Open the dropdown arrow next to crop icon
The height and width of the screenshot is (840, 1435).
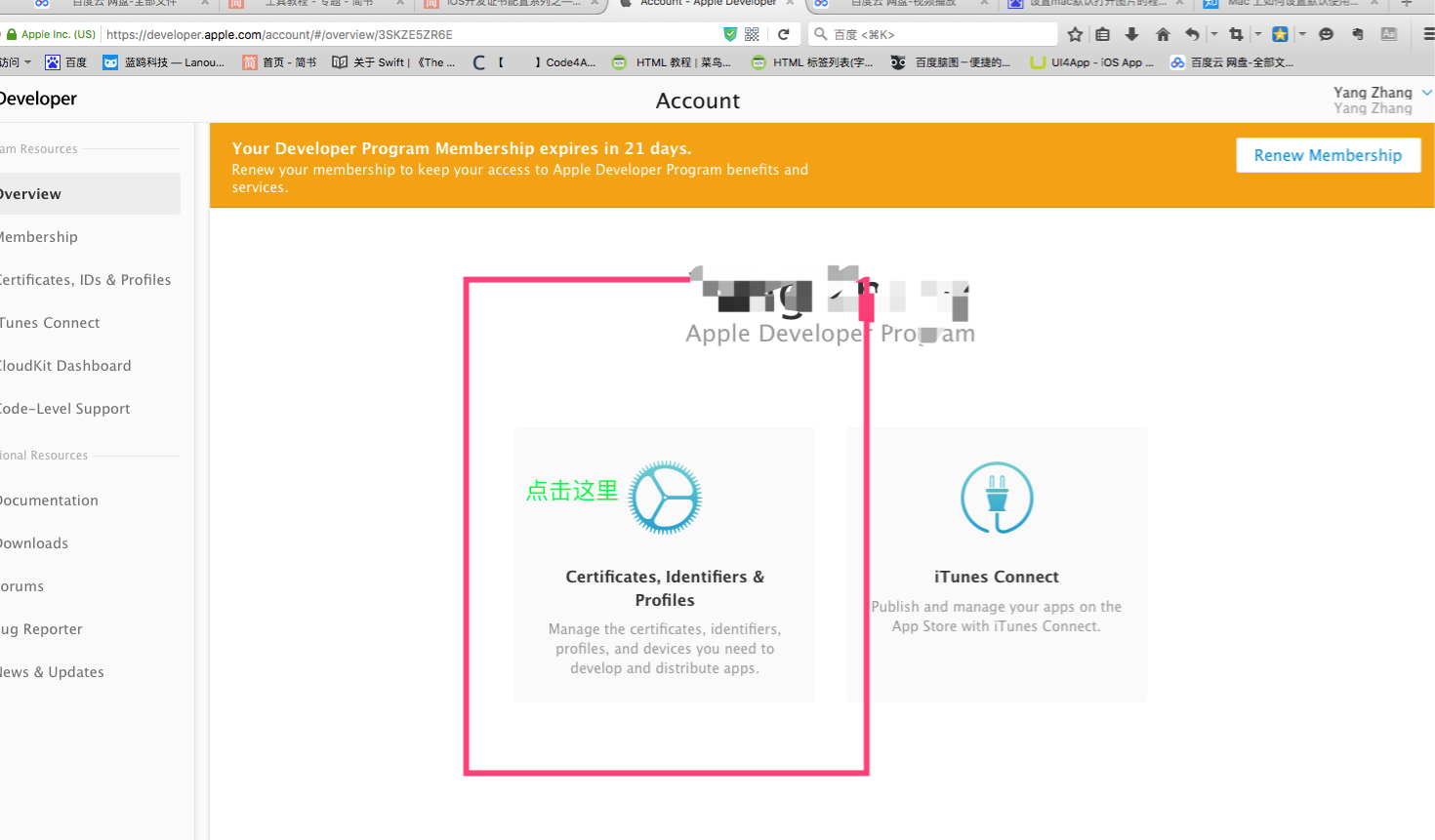[x=1257, y=34]
